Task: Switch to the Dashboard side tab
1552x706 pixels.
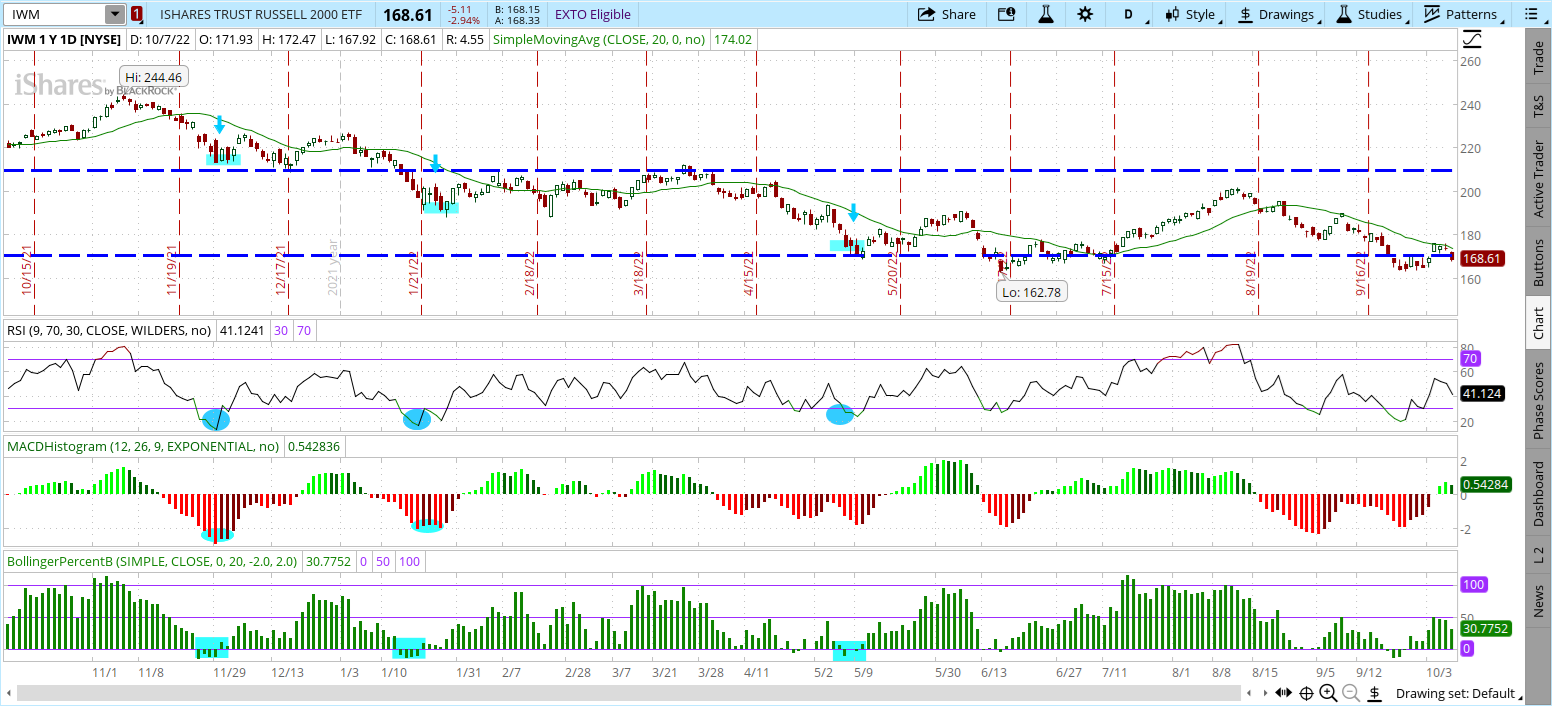Action: [x=1538, y=494]
